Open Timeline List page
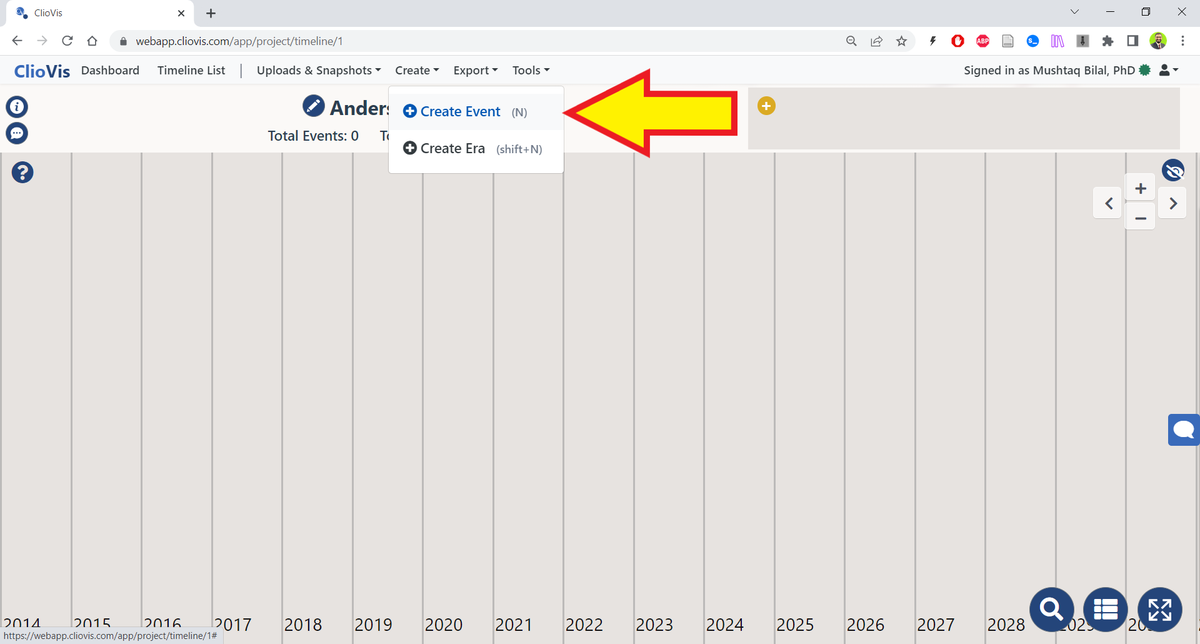Viewport: 1200px width, 644px height. [191, 70]
